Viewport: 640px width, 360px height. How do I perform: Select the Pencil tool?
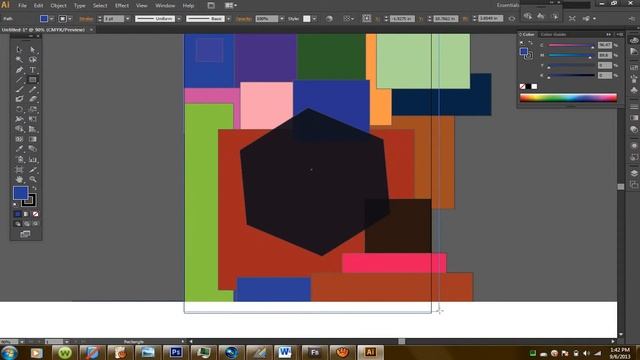[33, 89]
